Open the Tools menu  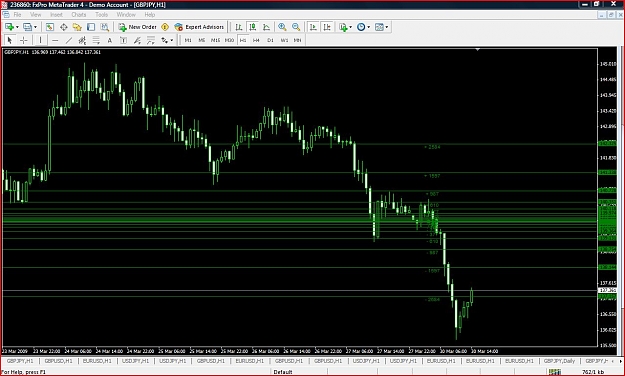(x=101, y=14)
